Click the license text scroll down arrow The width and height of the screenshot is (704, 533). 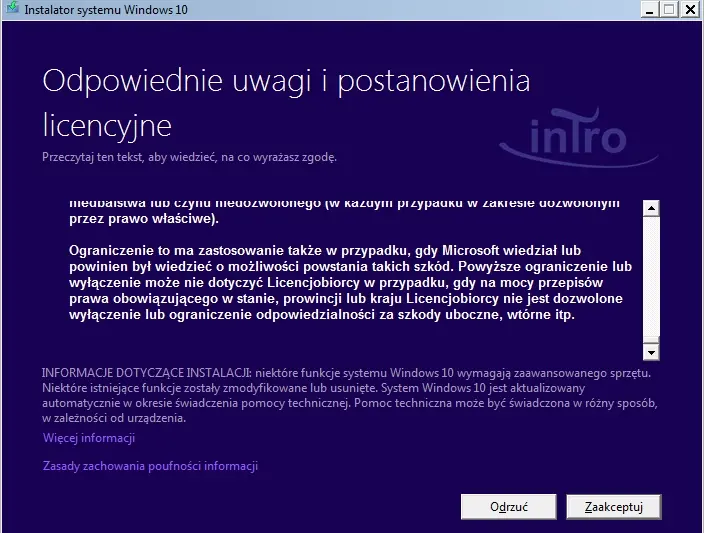651,352
